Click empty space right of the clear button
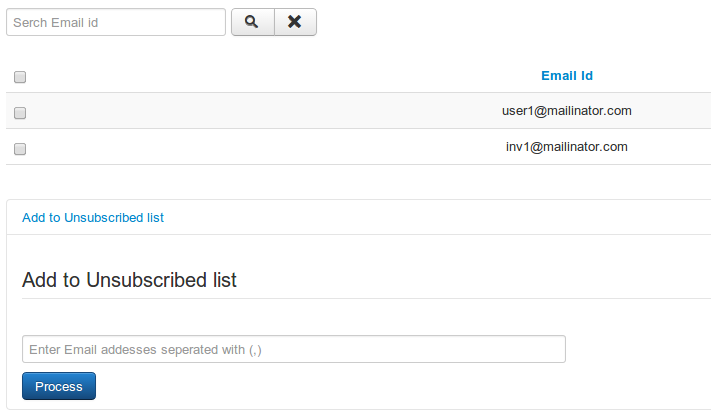711x420 pixels. tap(500, 22)
